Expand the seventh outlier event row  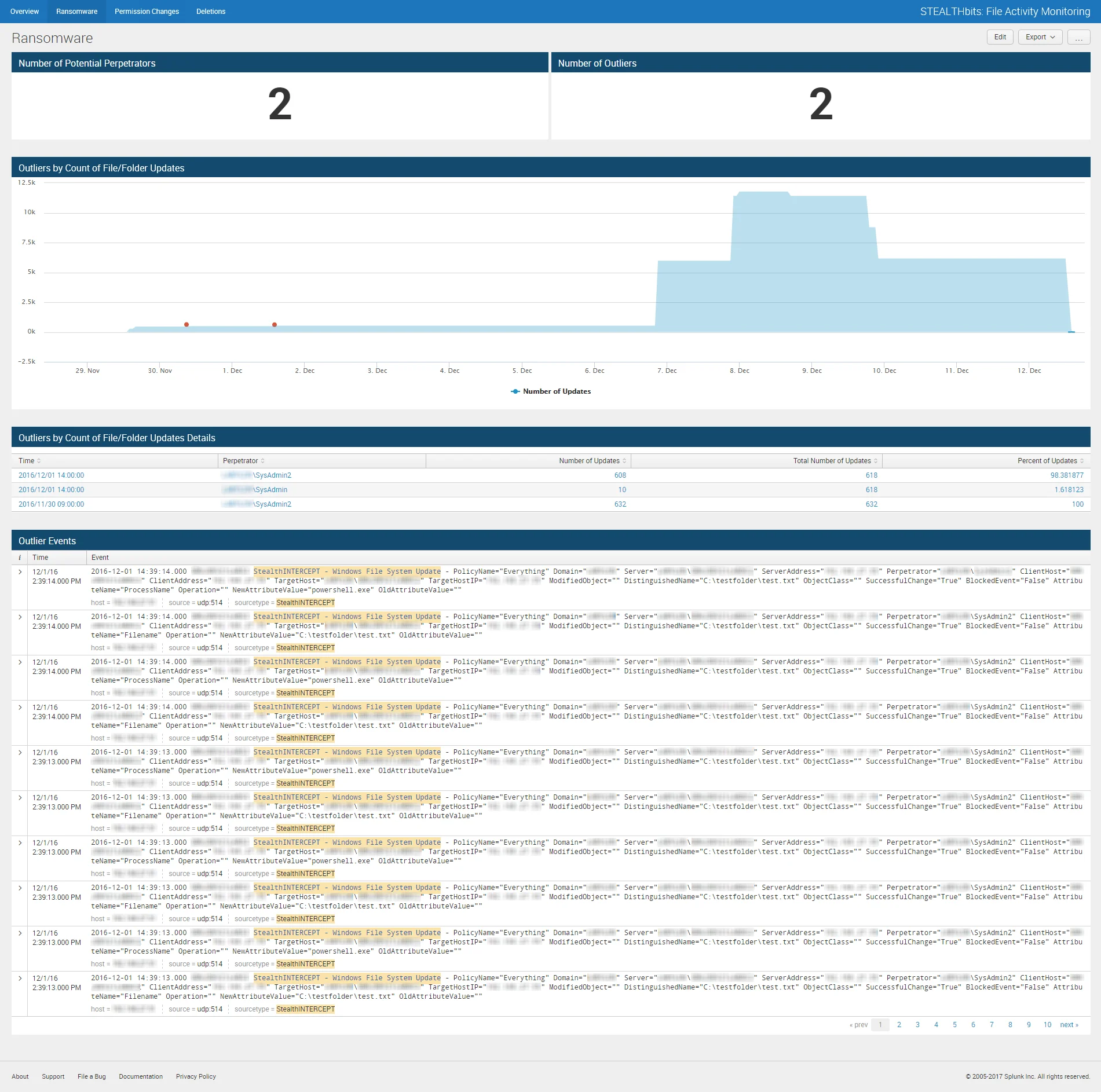click(x=20, y=843)
